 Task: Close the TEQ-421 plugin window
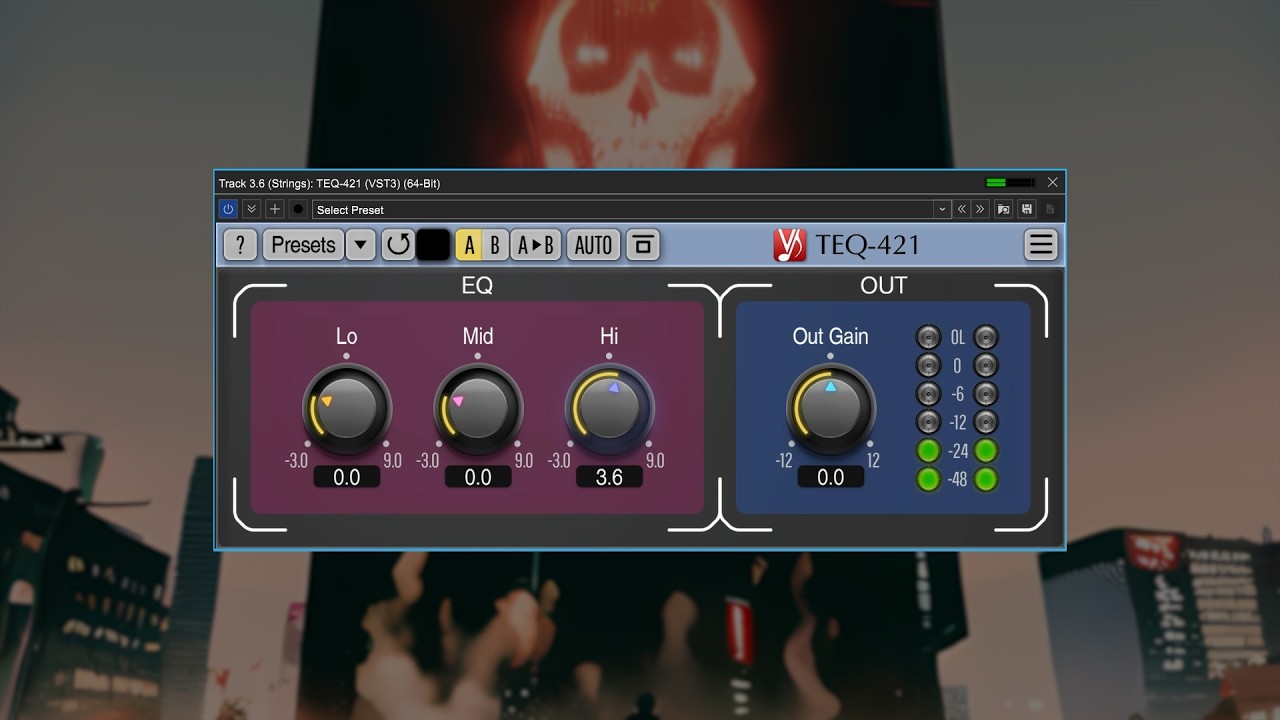(1052, 183)
